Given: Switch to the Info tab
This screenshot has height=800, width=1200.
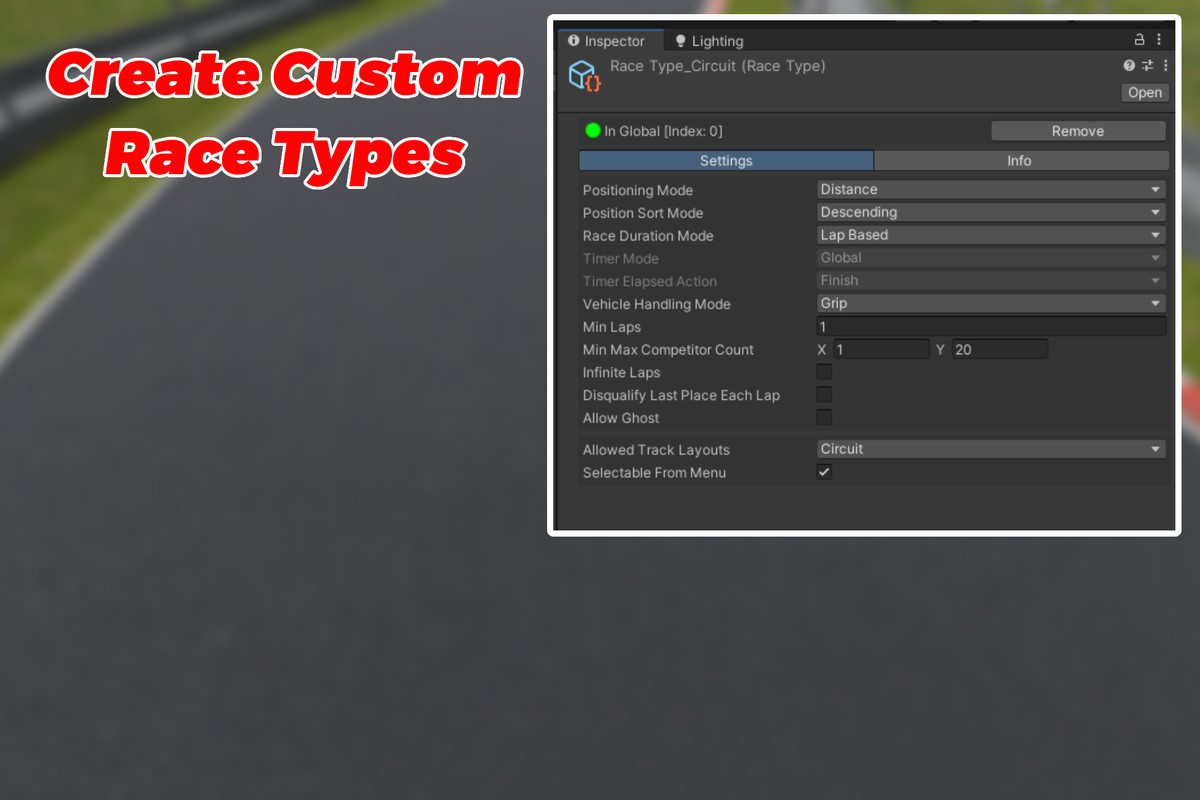Looking at the screenshot, I should (1021, 161).
